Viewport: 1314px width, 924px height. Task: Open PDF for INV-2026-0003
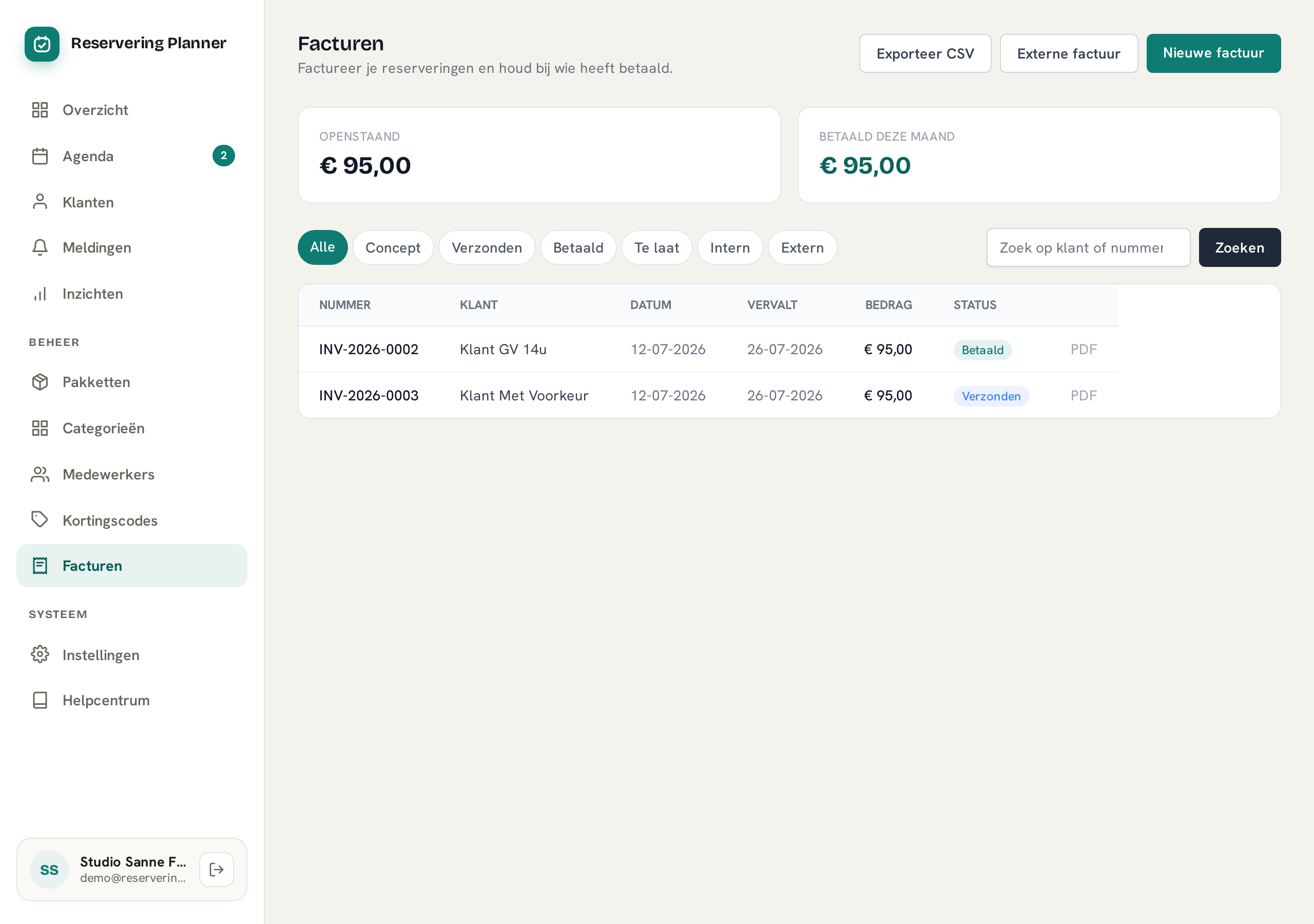(1084, 396)
